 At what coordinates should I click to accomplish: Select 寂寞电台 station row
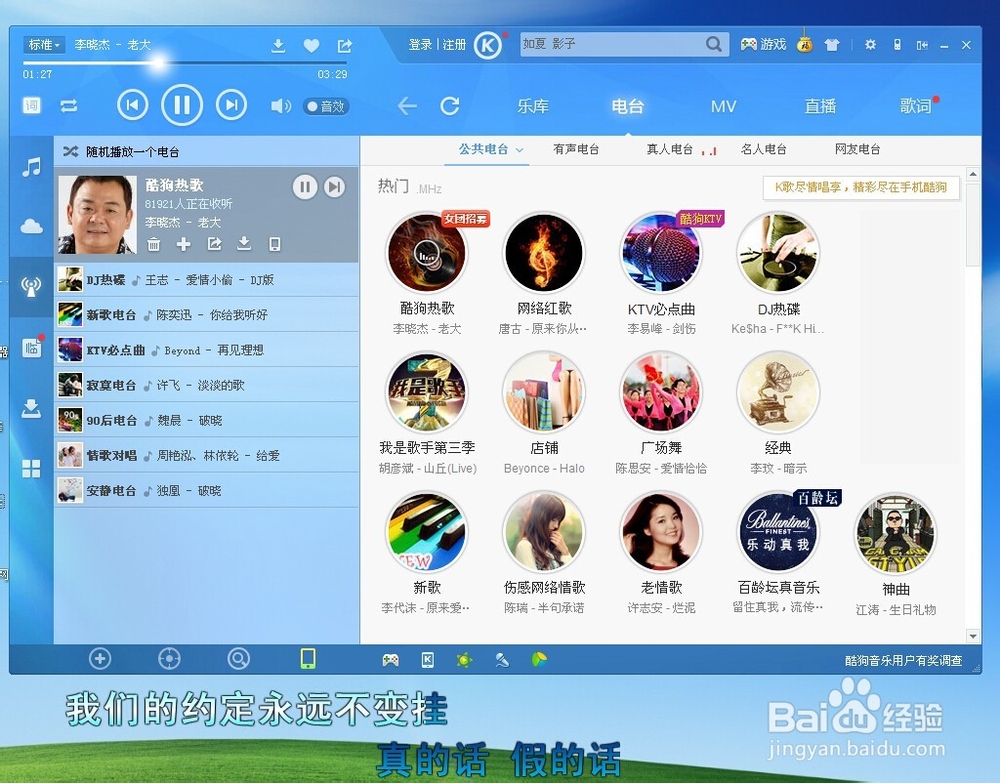(x=207, y=384)
